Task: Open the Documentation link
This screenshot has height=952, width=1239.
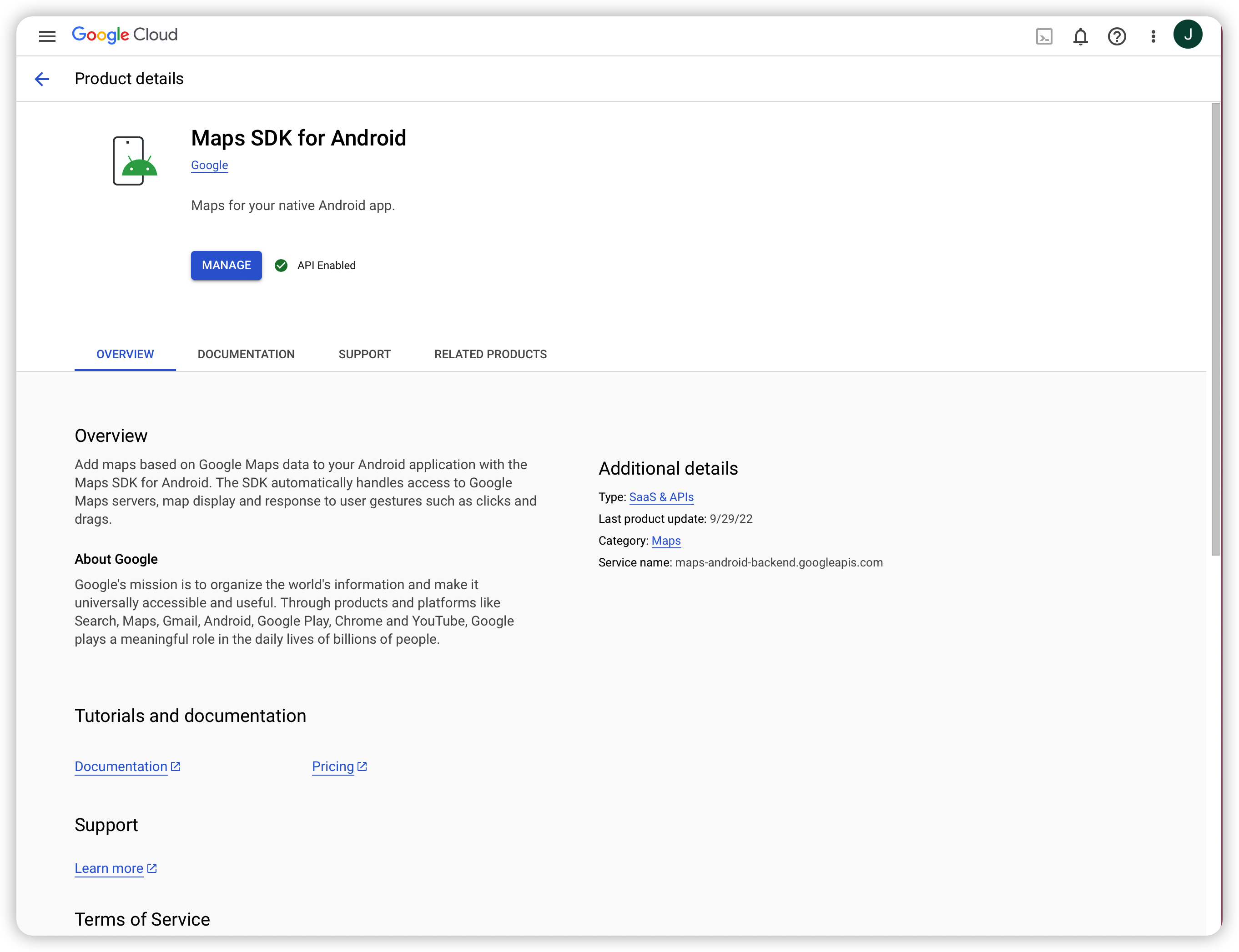Action: (x=121, y=766)
